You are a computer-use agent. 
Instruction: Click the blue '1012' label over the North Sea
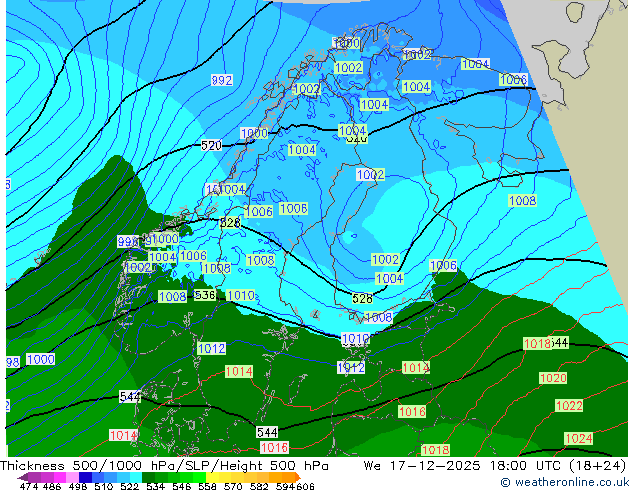tap(211, 348)
